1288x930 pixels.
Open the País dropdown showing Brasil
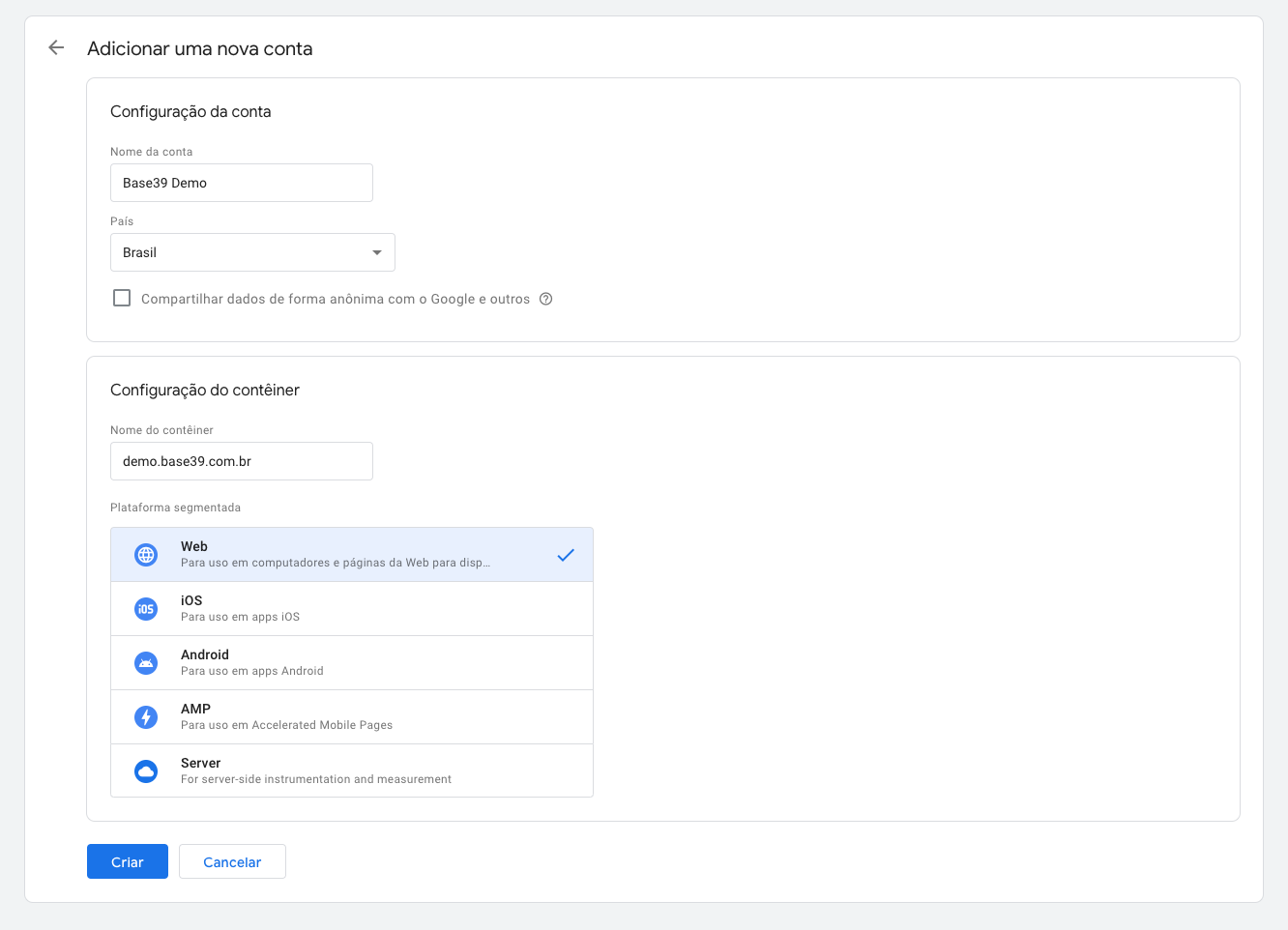pyautogui.click(x=252, y=252)
